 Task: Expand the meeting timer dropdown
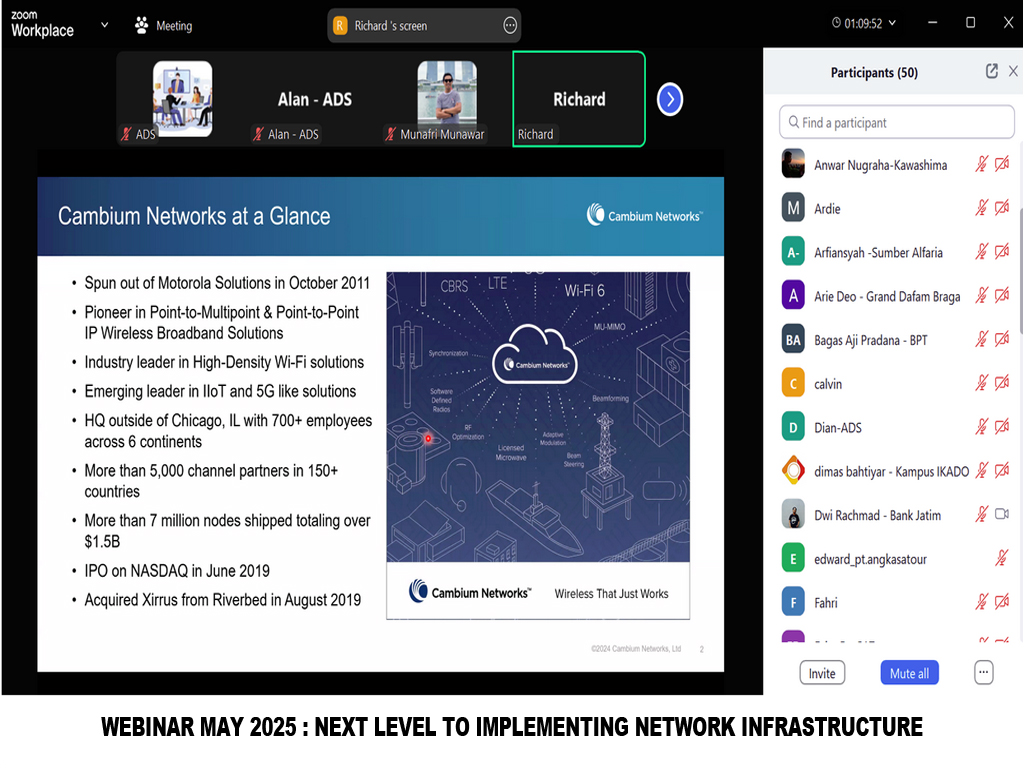click(892, 23)
